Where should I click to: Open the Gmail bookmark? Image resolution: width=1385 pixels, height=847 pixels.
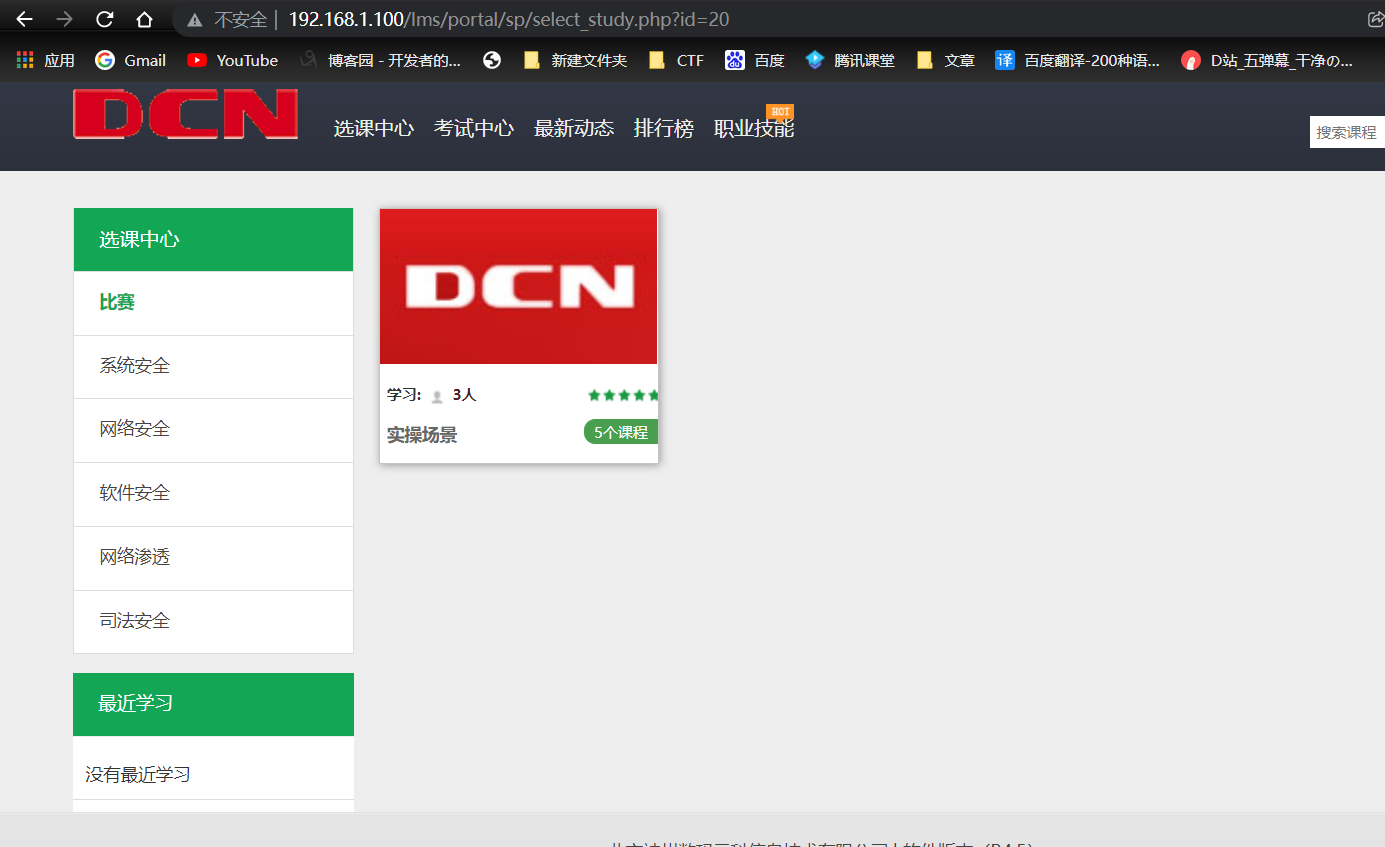[131, 60]
